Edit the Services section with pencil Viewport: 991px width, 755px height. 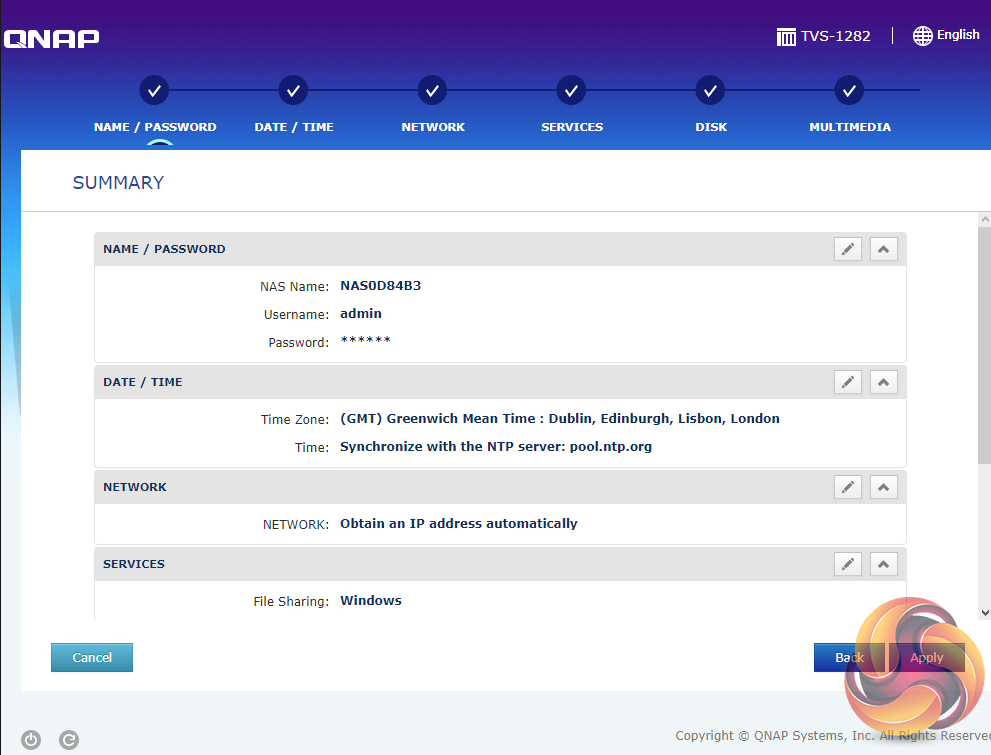[848, 564]
